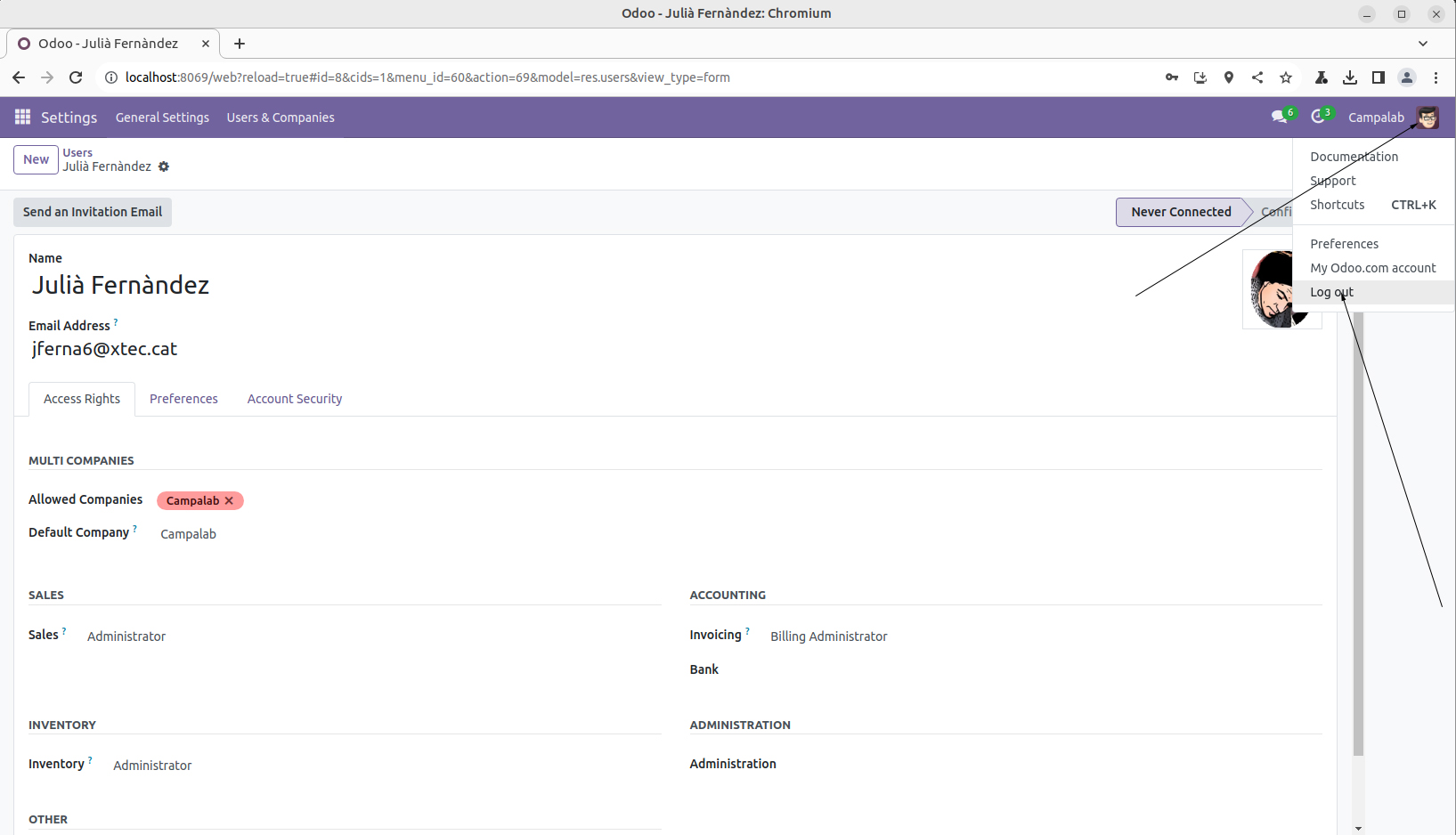Open the conversations messages icon
The image size is (1456, 835).
coord(1280,118)
